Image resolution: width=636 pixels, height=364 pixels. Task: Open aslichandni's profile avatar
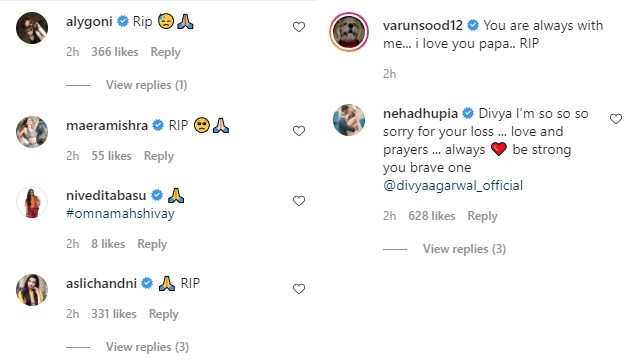tap(32, 290)
